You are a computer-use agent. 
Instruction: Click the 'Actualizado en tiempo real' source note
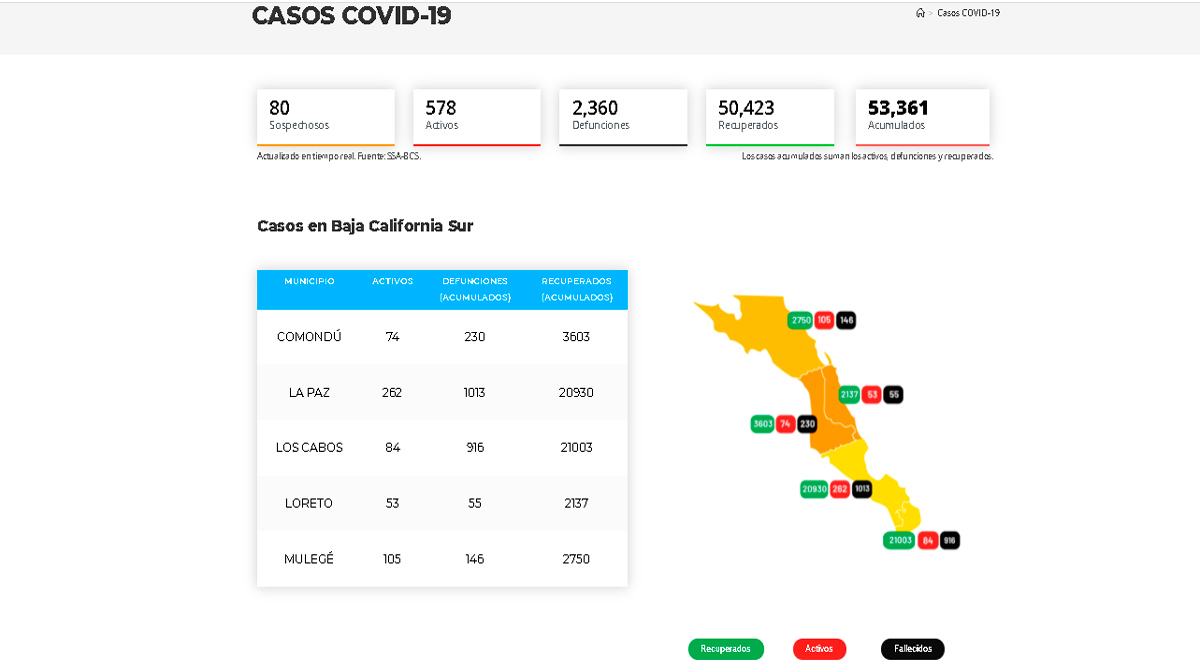tap(339, 156)
